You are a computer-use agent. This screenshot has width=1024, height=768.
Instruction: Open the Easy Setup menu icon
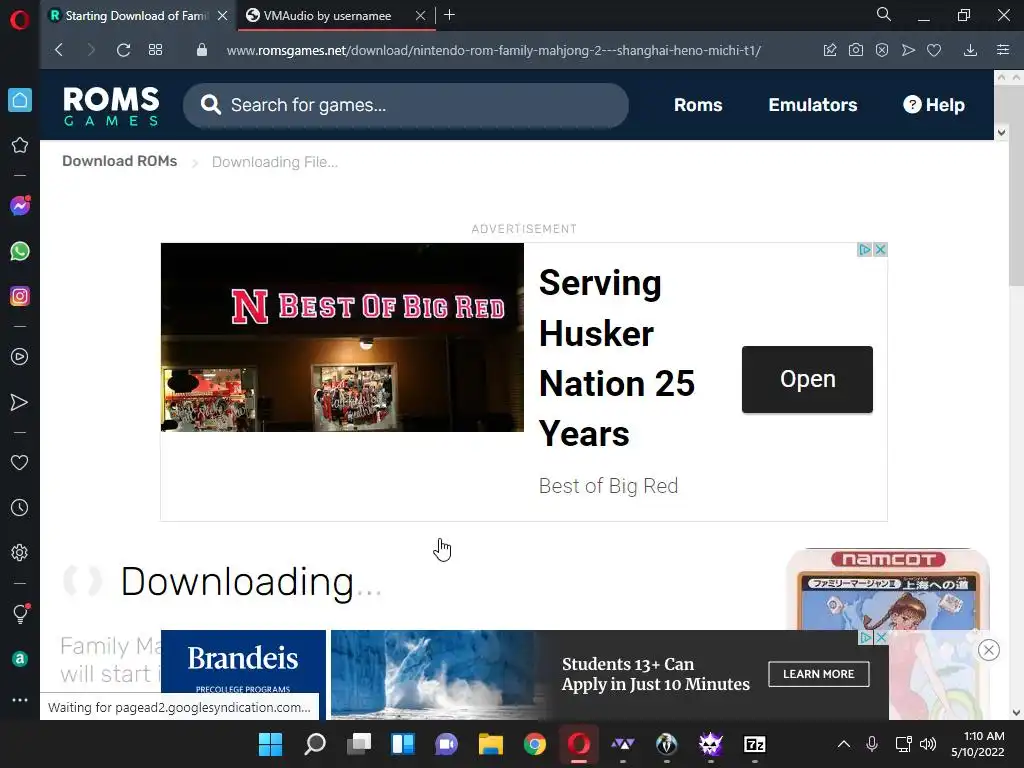(1003, 50)
